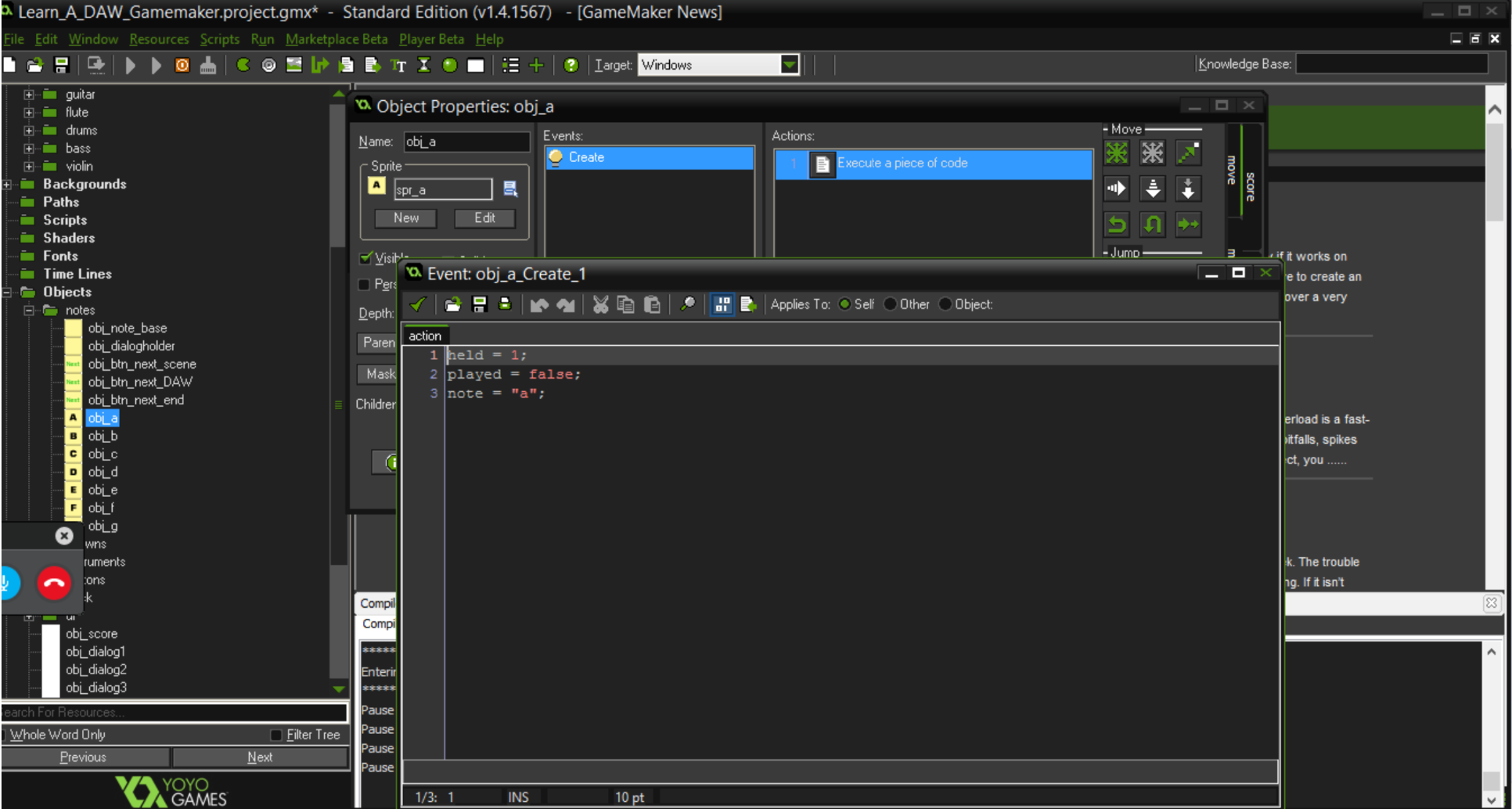Click the red end call button
The width and height of the screenshot is (1512, 809).
[54, 583]
